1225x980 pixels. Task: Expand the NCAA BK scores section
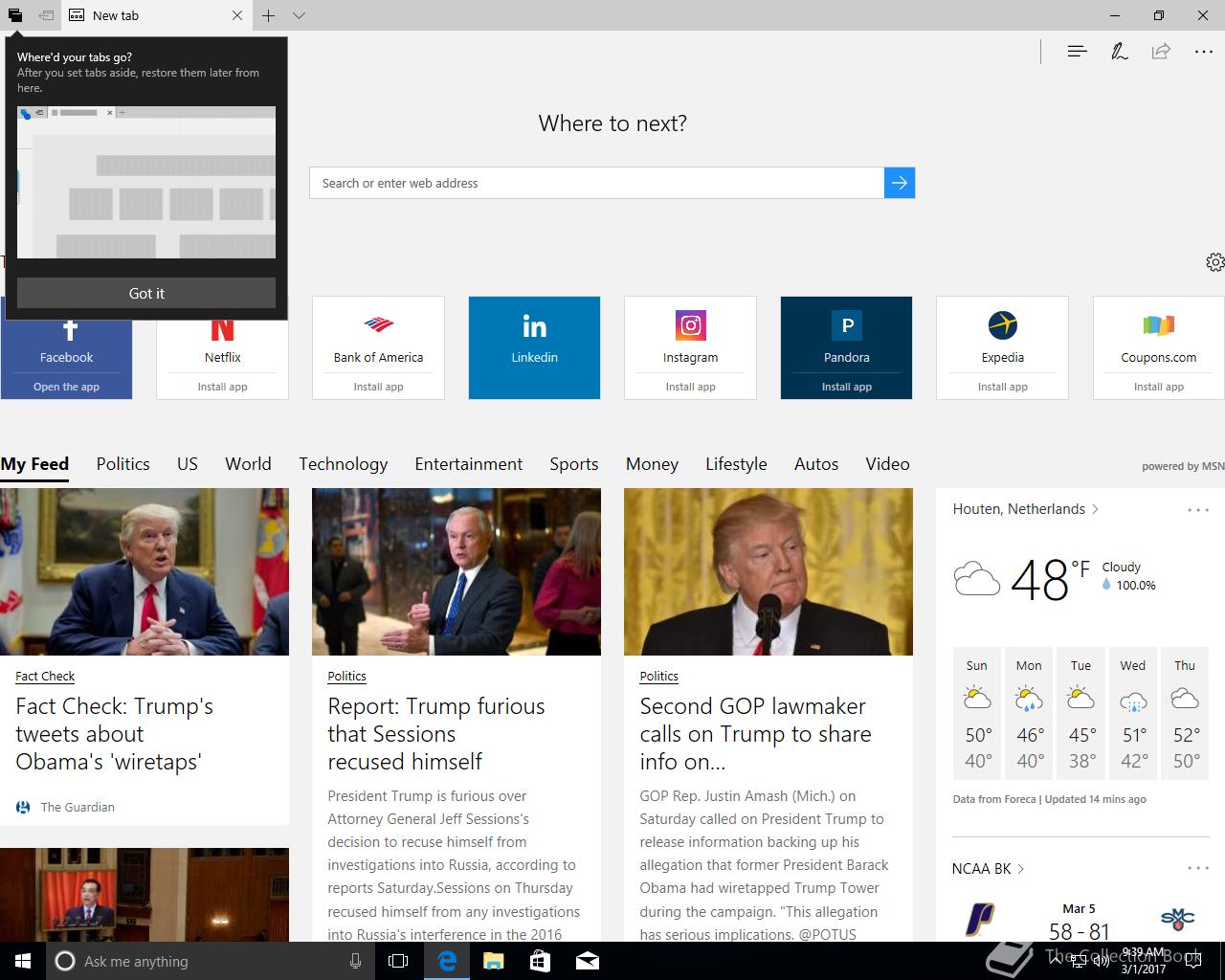point(989,868)
